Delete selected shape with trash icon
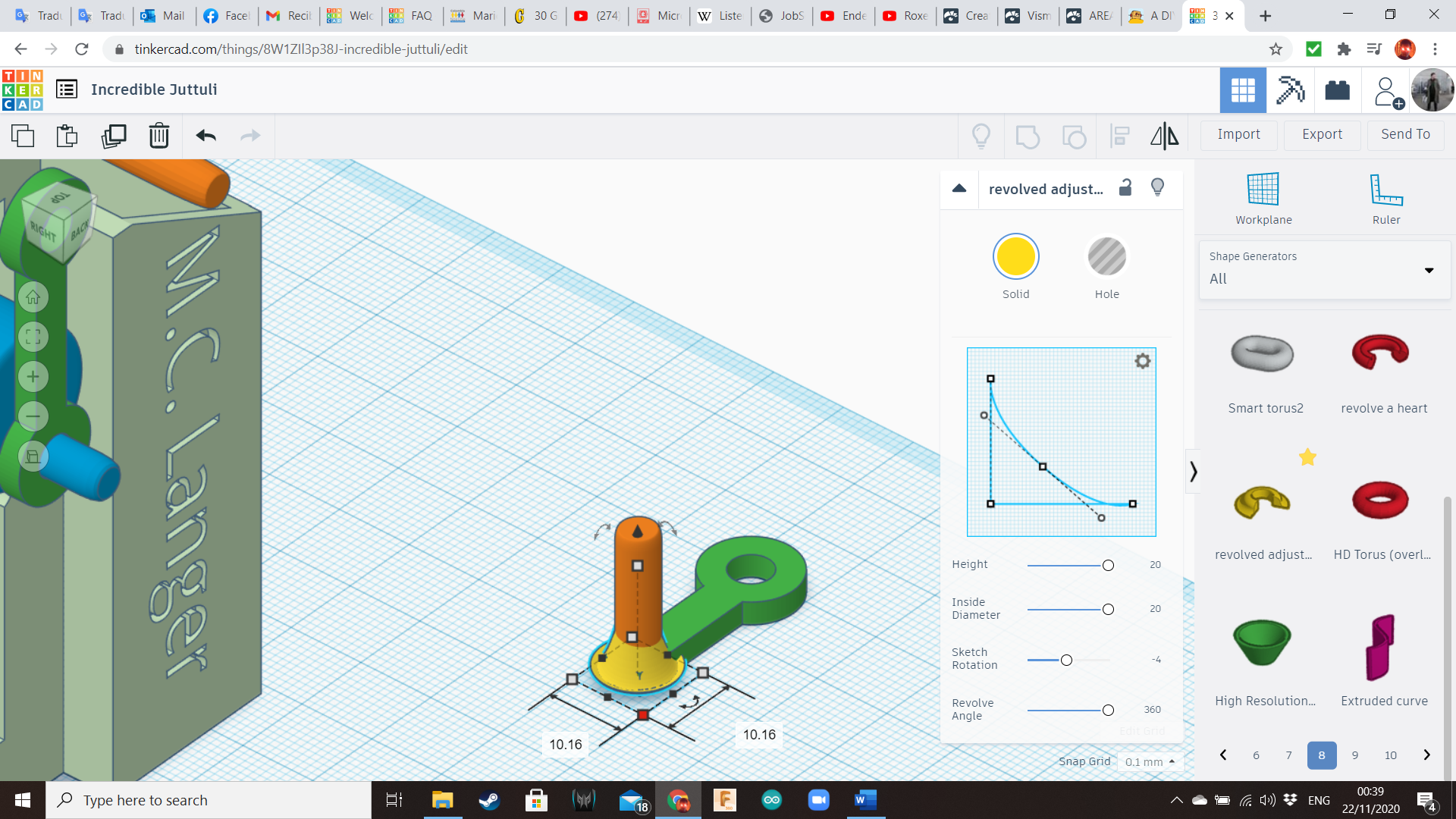Viewport: 1456px width, 819px height. pos(158,136)
